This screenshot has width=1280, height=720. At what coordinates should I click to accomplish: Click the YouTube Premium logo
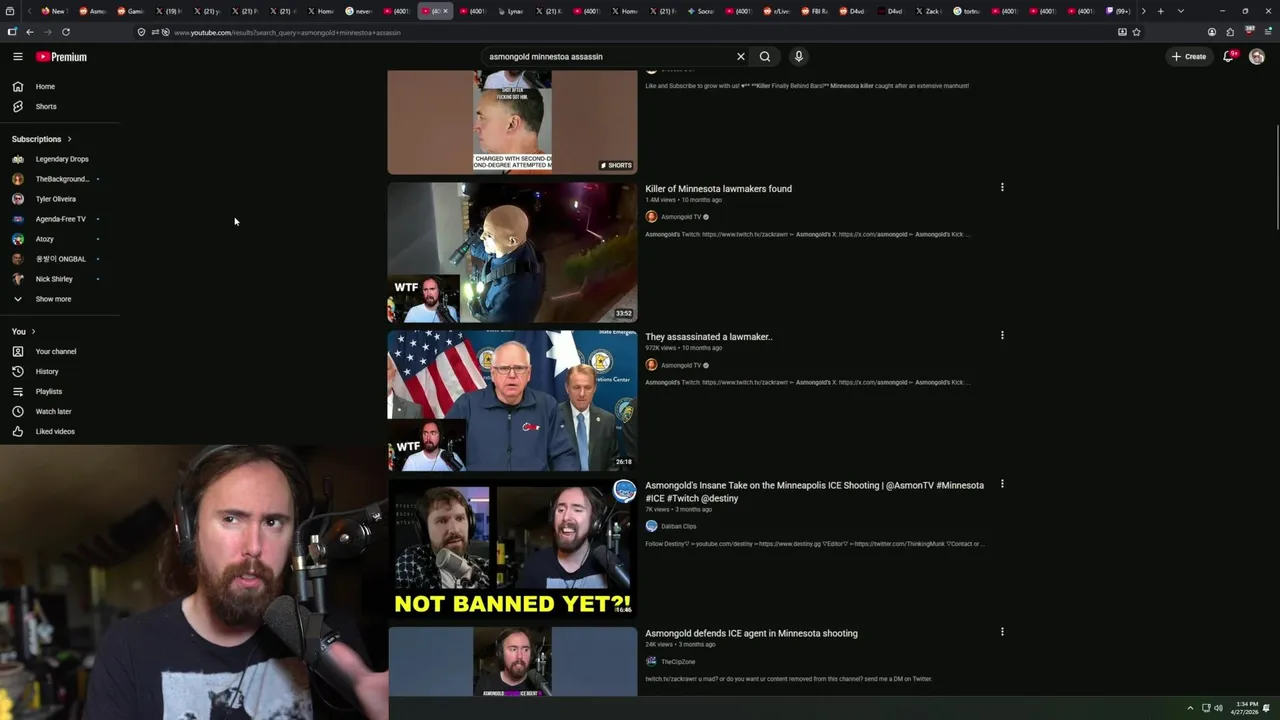(61, 57)
